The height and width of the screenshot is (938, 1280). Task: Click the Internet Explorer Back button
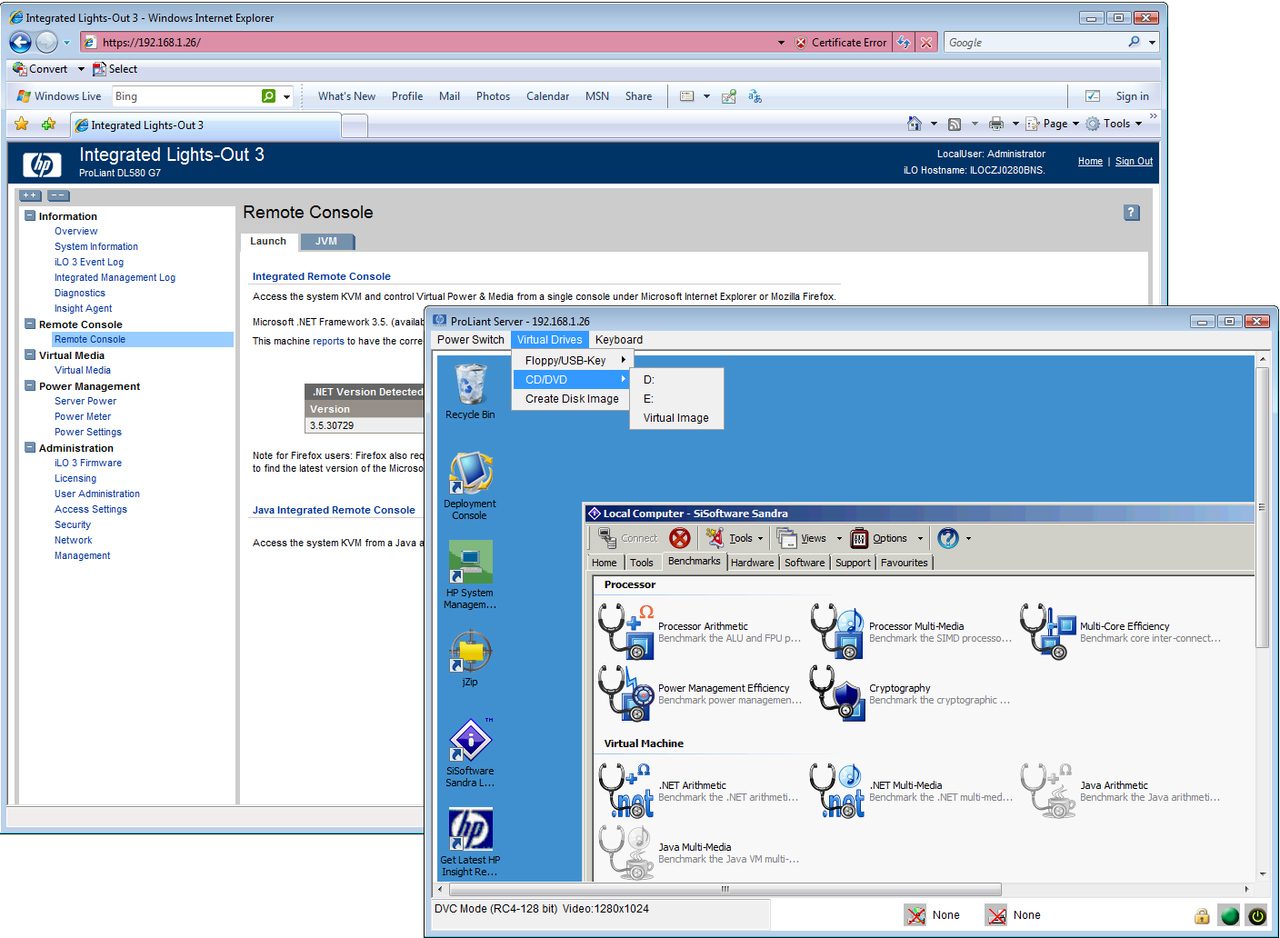21,42
